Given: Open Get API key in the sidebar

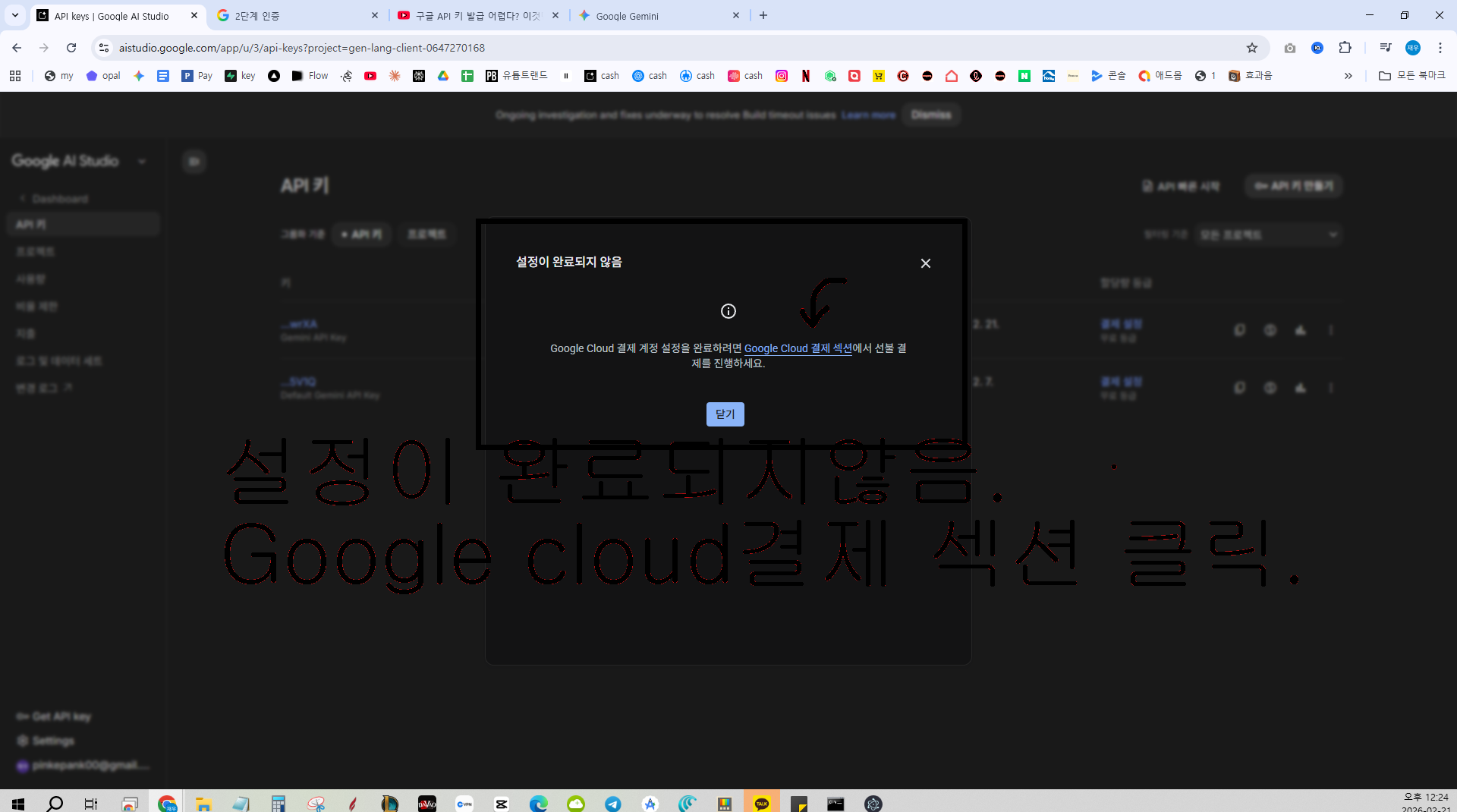Looking at the screenshot, I should [x=54, y=716].
